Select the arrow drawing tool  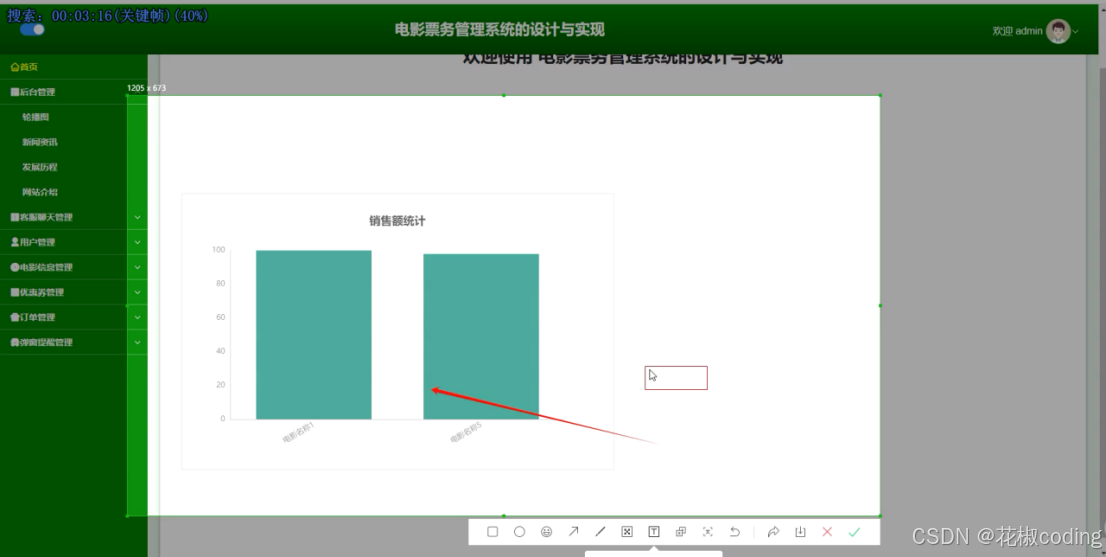coord(573,532)
